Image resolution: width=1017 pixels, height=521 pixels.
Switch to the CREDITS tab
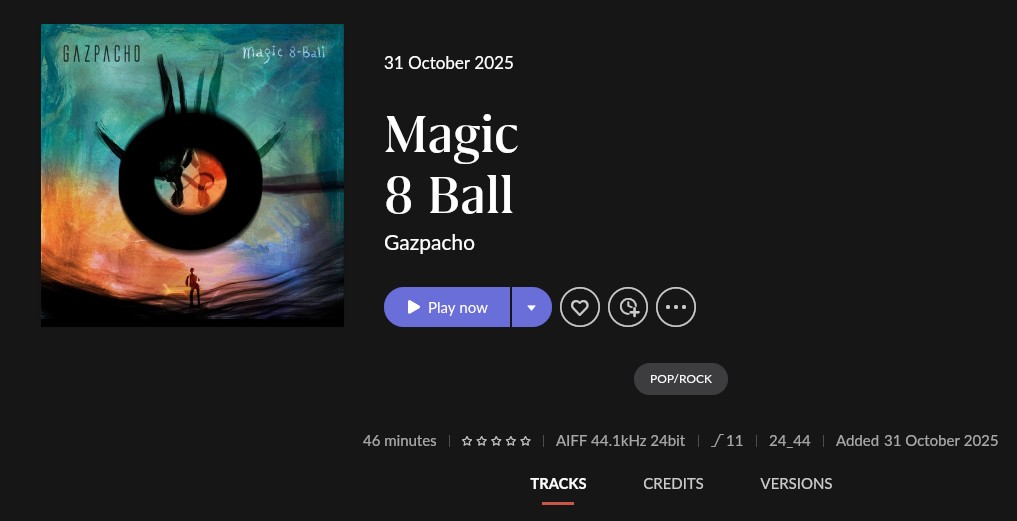tap(673, 484)
